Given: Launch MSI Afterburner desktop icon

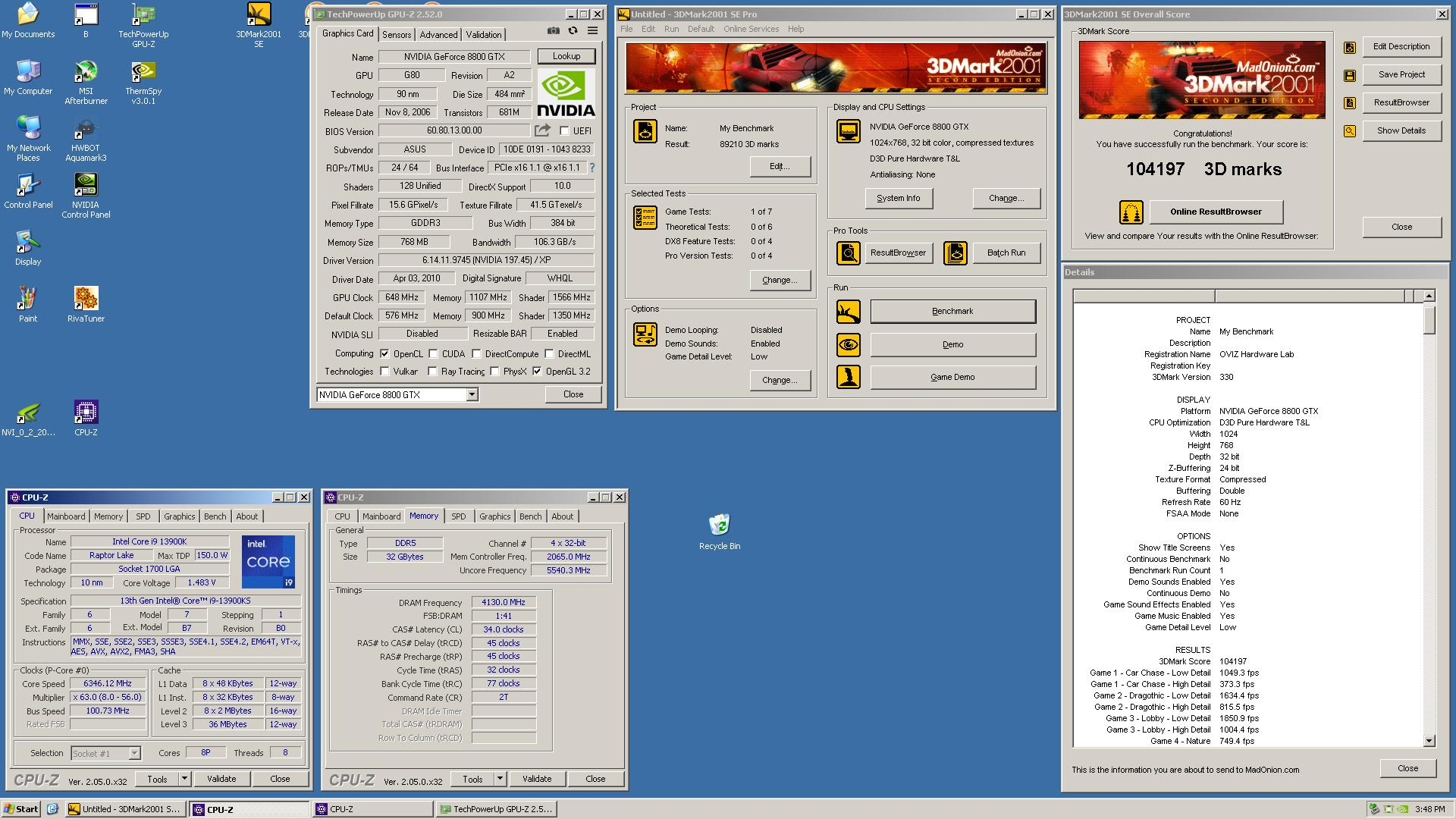Looking at the screenshot, I should click(86, 83).
